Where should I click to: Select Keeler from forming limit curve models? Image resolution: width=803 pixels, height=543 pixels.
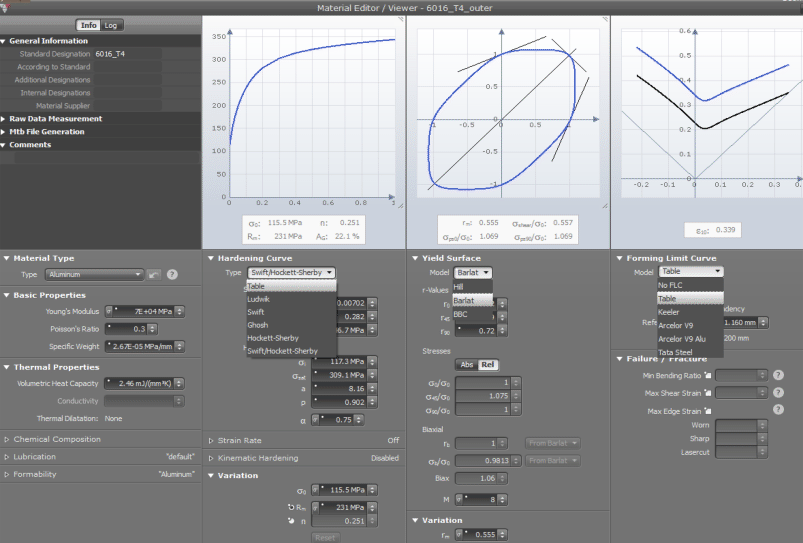[x=669, y=312]
